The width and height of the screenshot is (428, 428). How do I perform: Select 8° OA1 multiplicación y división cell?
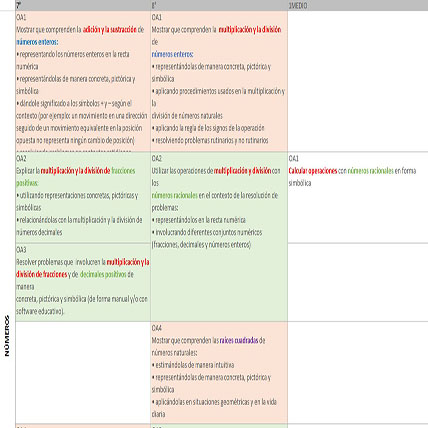[219, 81]
